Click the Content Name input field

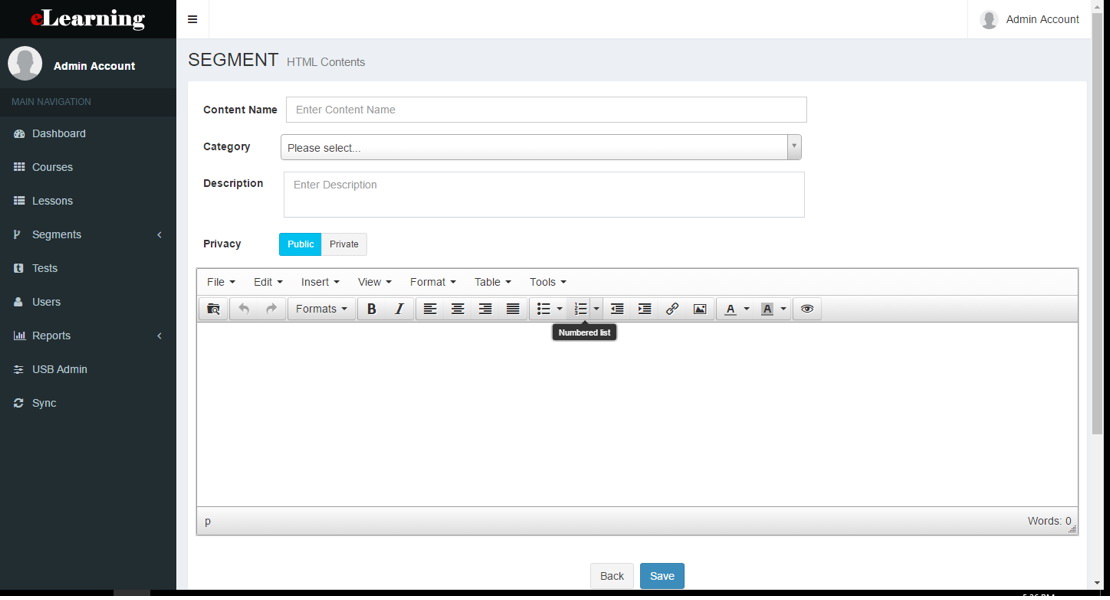click(x=546, y=109)
